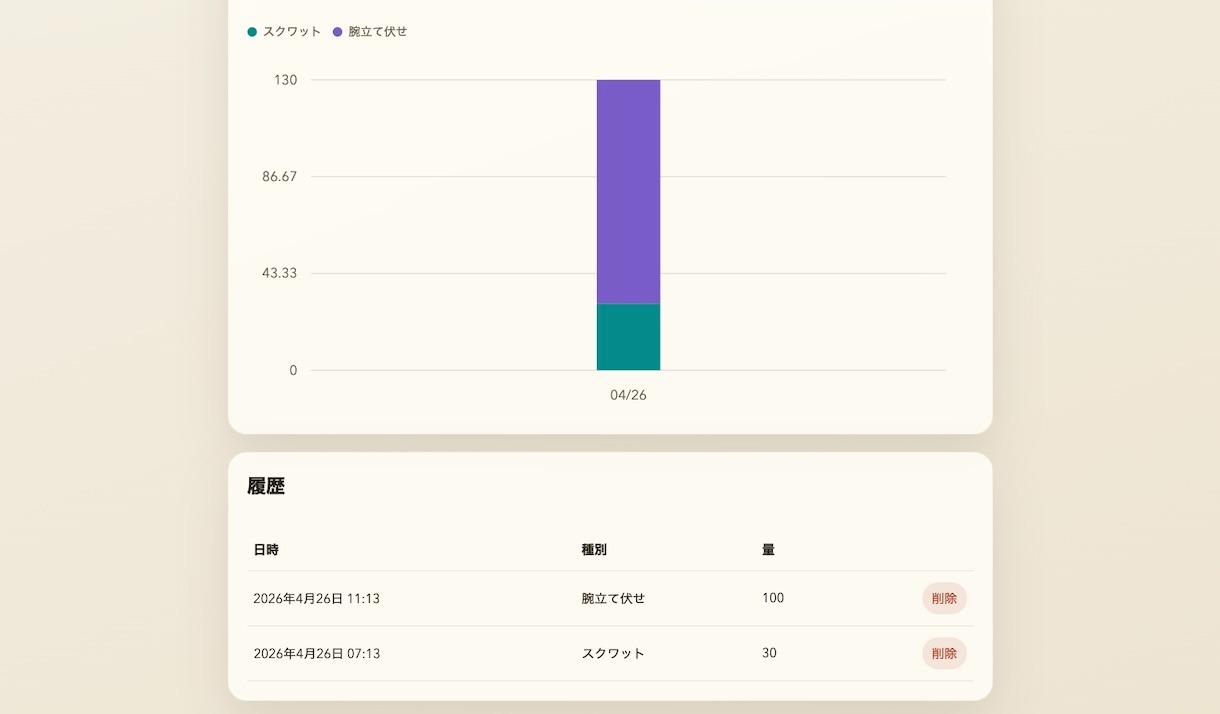Click the 30 amount value in history

[x=769, y=653]
